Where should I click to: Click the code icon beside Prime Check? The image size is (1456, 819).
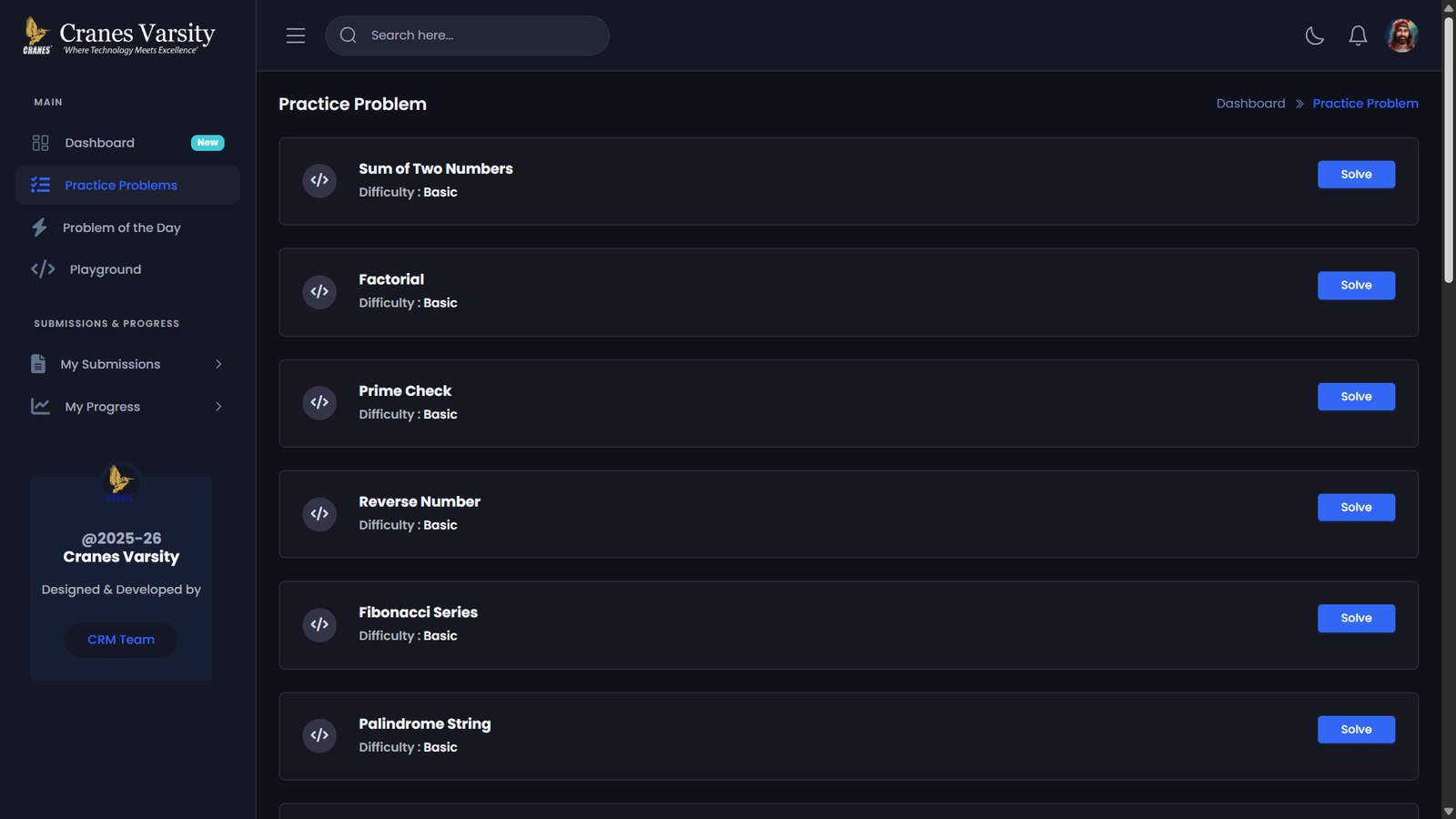click(x=319, y=402)
